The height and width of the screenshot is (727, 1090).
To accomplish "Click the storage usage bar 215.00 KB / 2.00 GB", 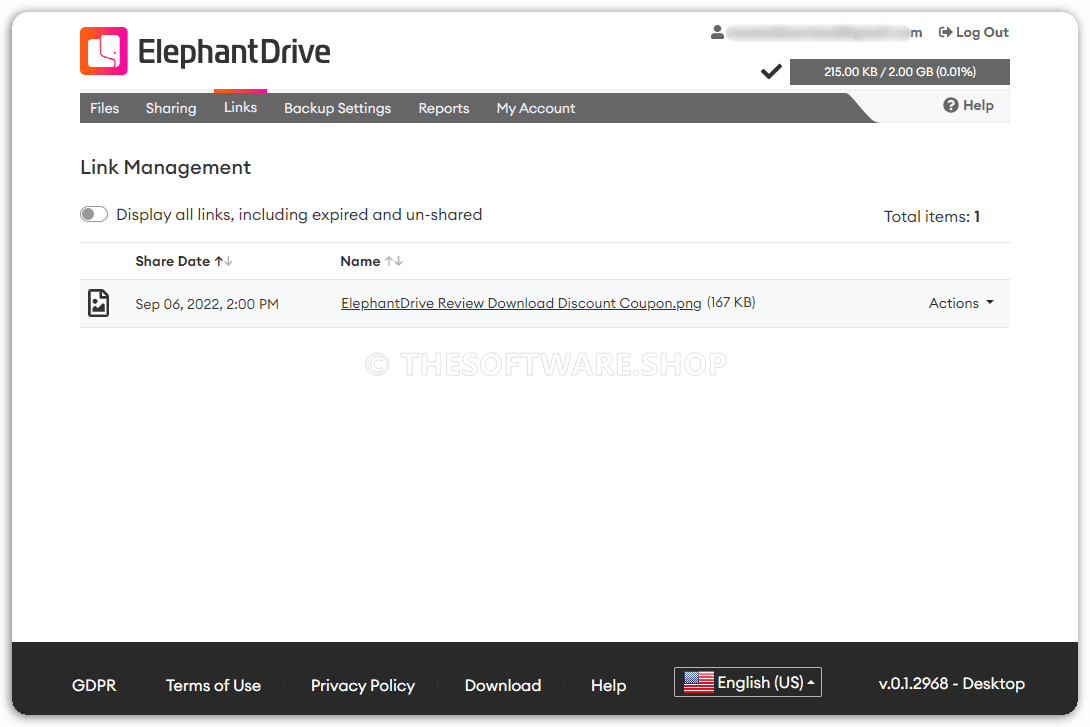I will tap(900, 72).
